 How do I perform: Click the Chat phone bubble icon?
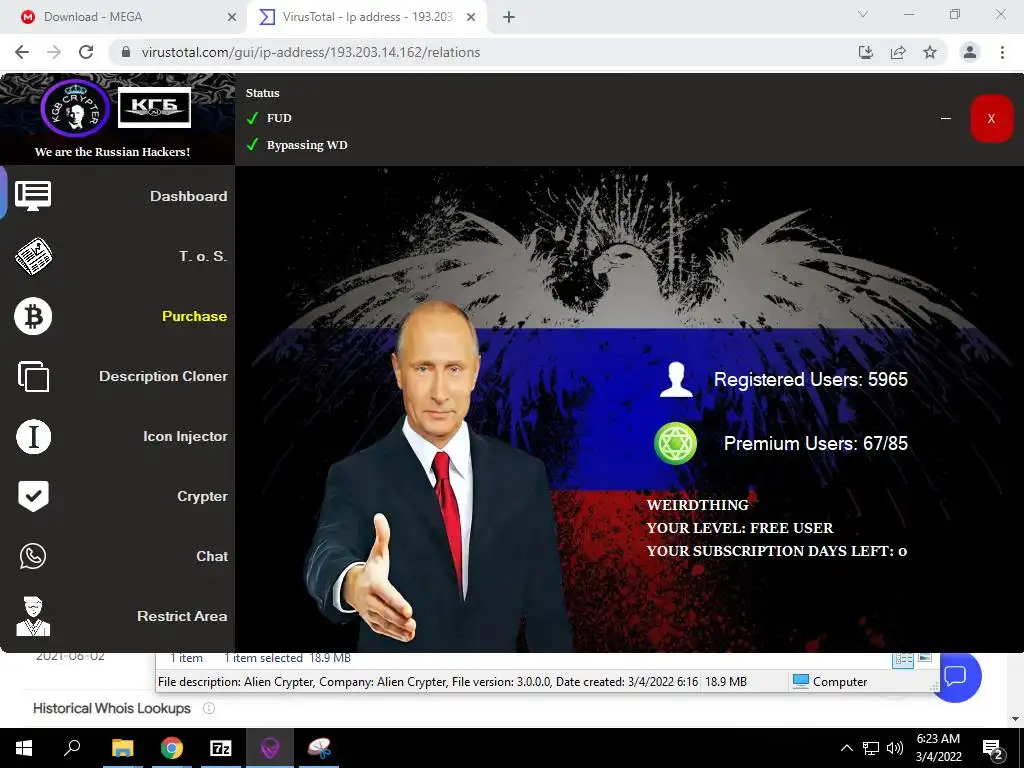33,556
